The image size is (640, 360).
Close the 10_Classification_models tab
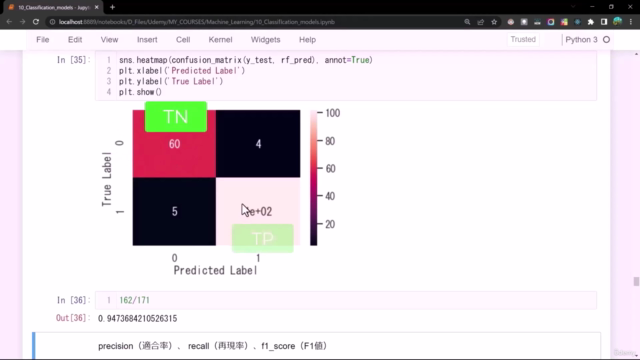pyautogui.click(x=97, y=7)
